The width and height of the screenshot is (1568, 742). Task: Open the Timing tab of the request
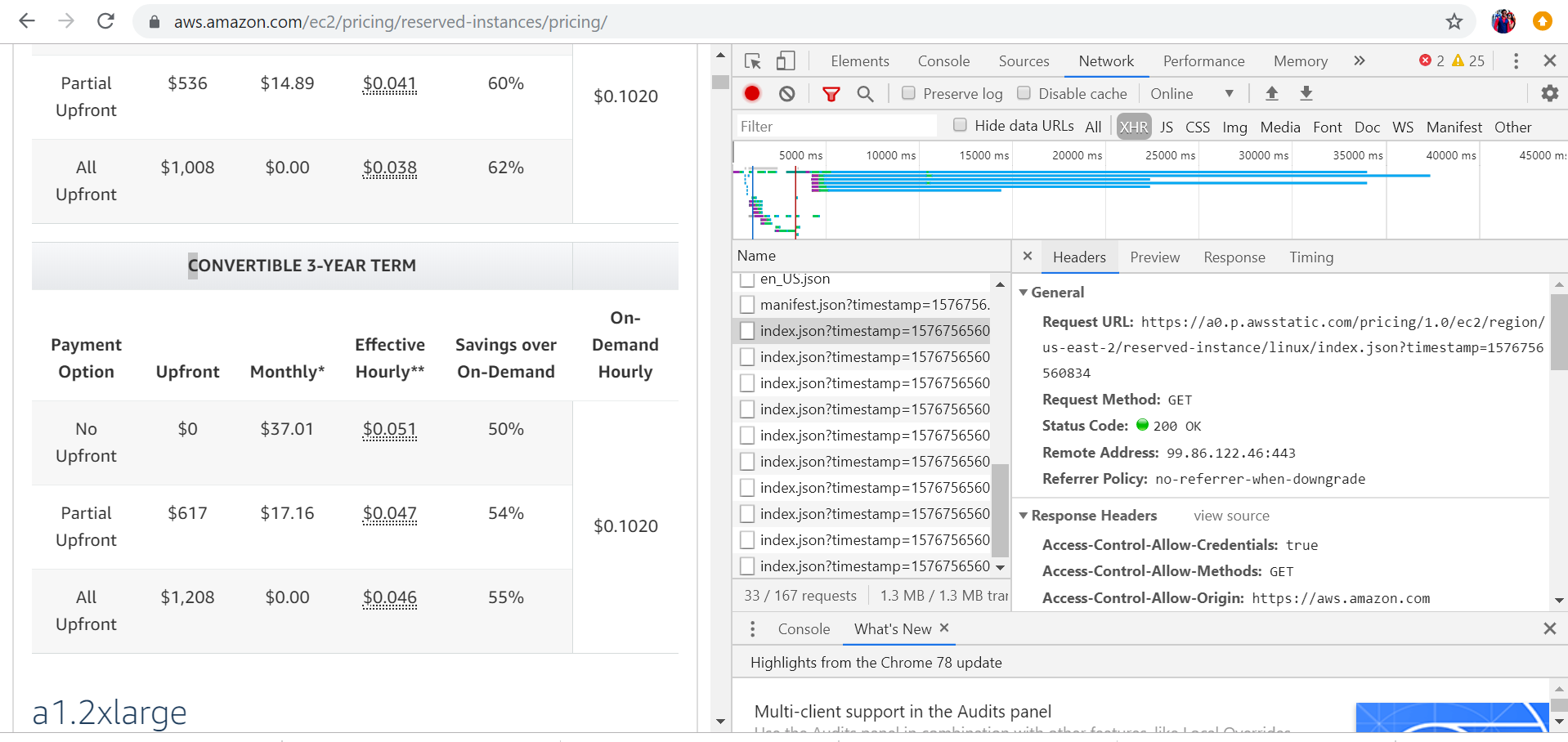[1311, 257]
